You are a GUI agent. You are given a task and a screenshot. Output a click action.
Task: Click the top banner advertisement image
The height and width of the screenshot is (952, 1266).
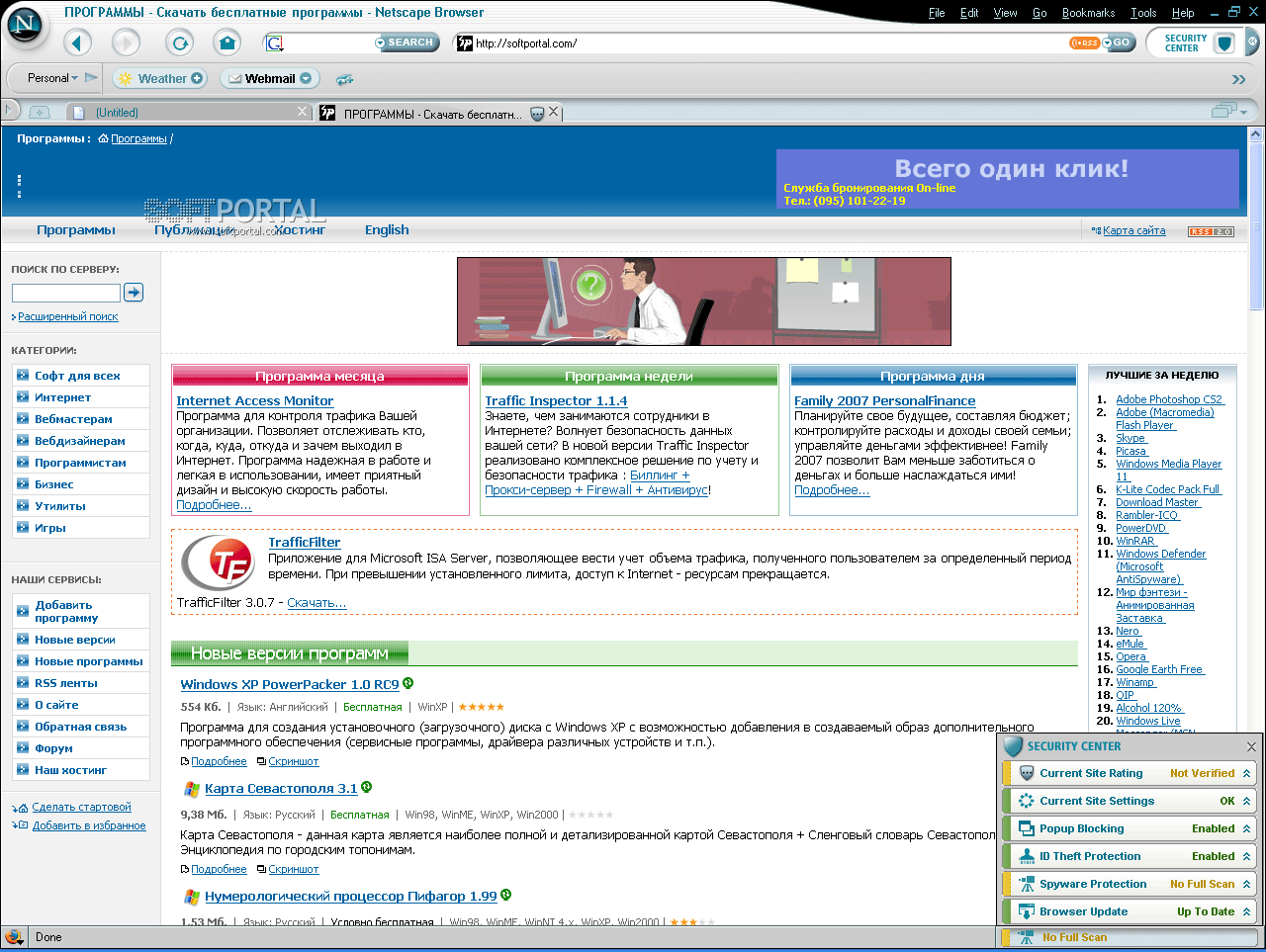click(x=704, y=302)
